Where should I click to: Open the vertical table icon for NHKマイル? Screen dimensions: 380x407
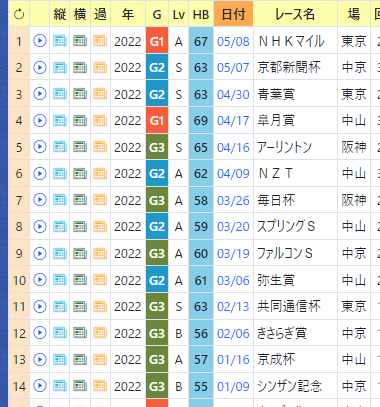(x=60, y=41)
